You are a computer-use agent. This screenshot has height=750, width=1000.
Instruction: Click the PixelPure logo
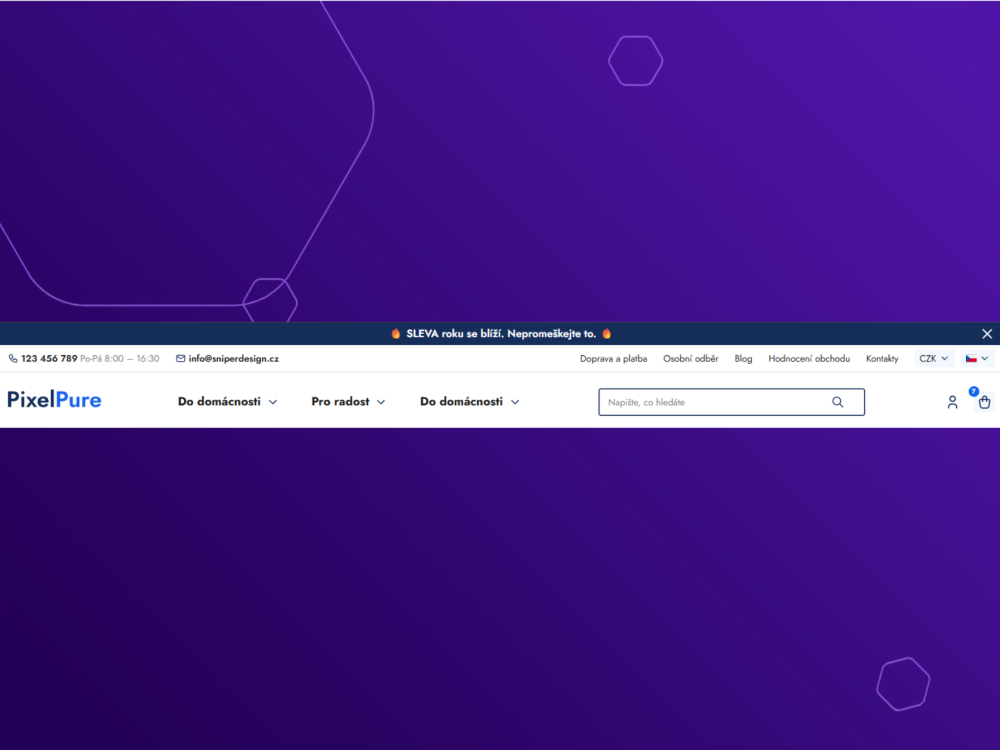click(54, 400)
